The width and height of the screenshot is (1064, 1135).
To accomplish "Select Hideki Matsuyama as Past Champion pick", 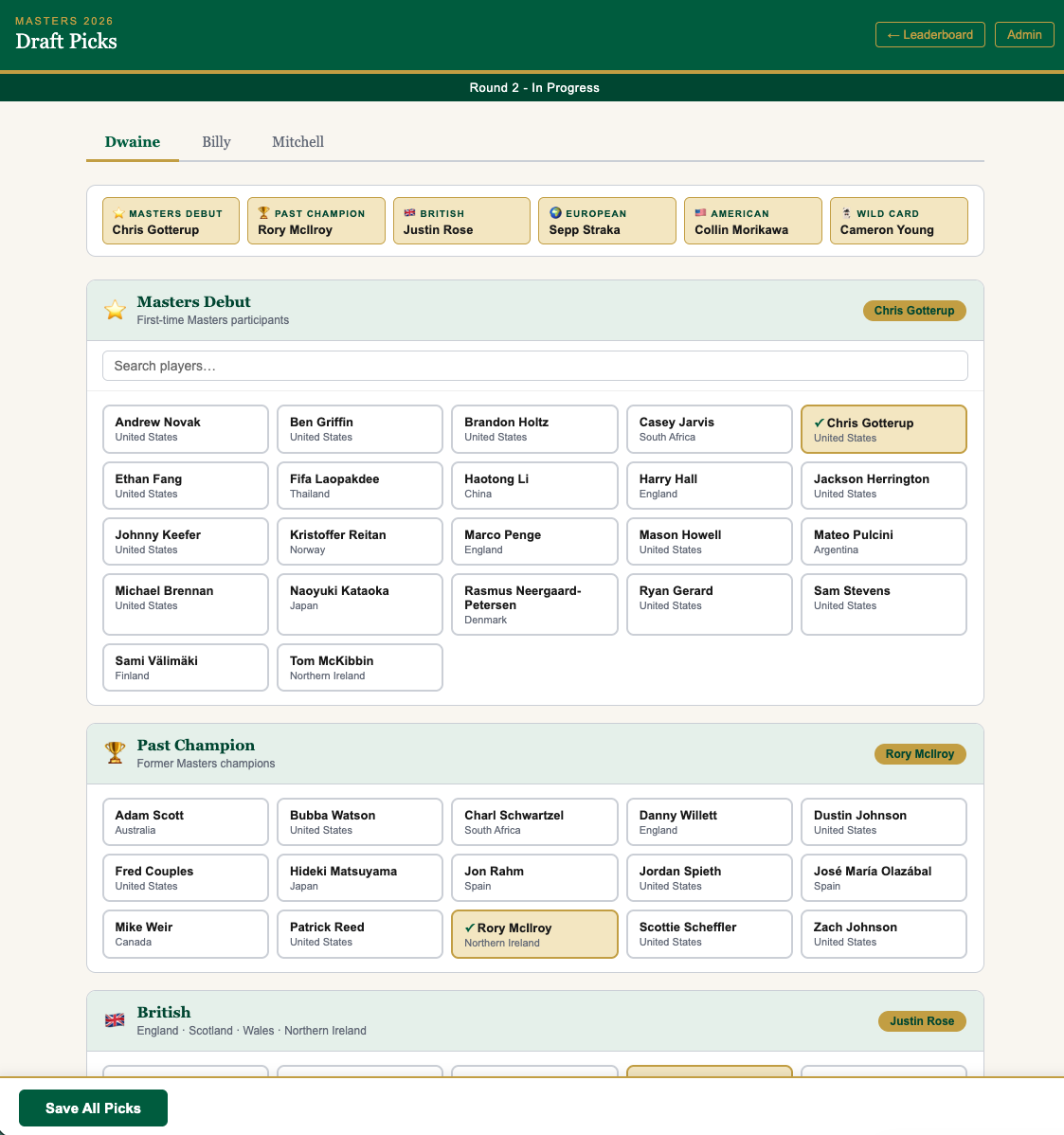I will coord(360,877).
